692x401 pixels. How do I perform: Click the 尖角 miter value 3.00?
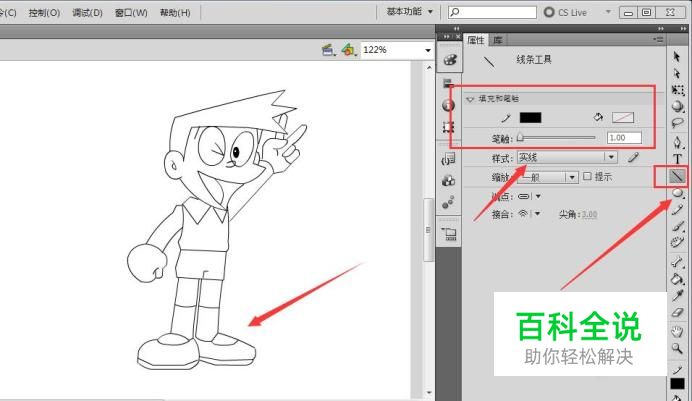pyautogui.click(x=589, y=214)
